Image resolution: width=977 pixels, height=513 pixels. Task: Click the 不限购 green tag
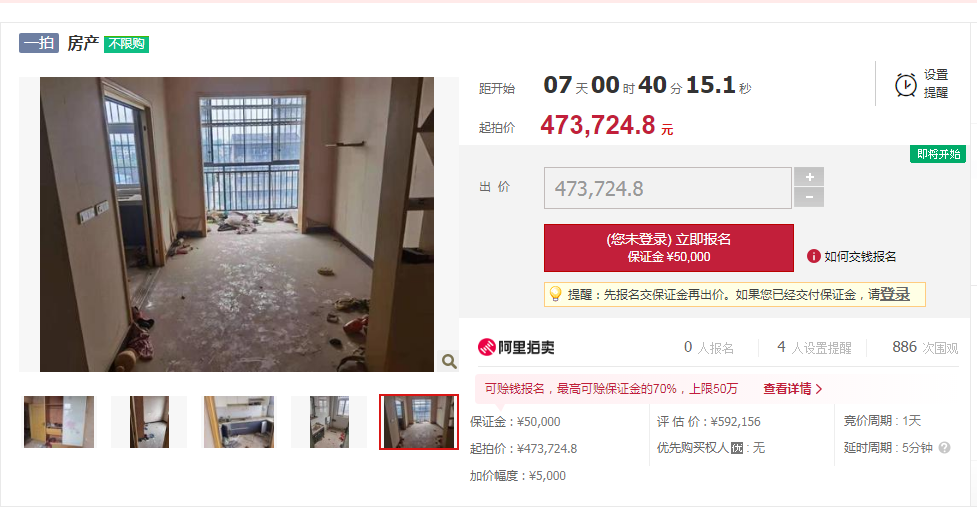pyautogui.click(x=126, y=44)
